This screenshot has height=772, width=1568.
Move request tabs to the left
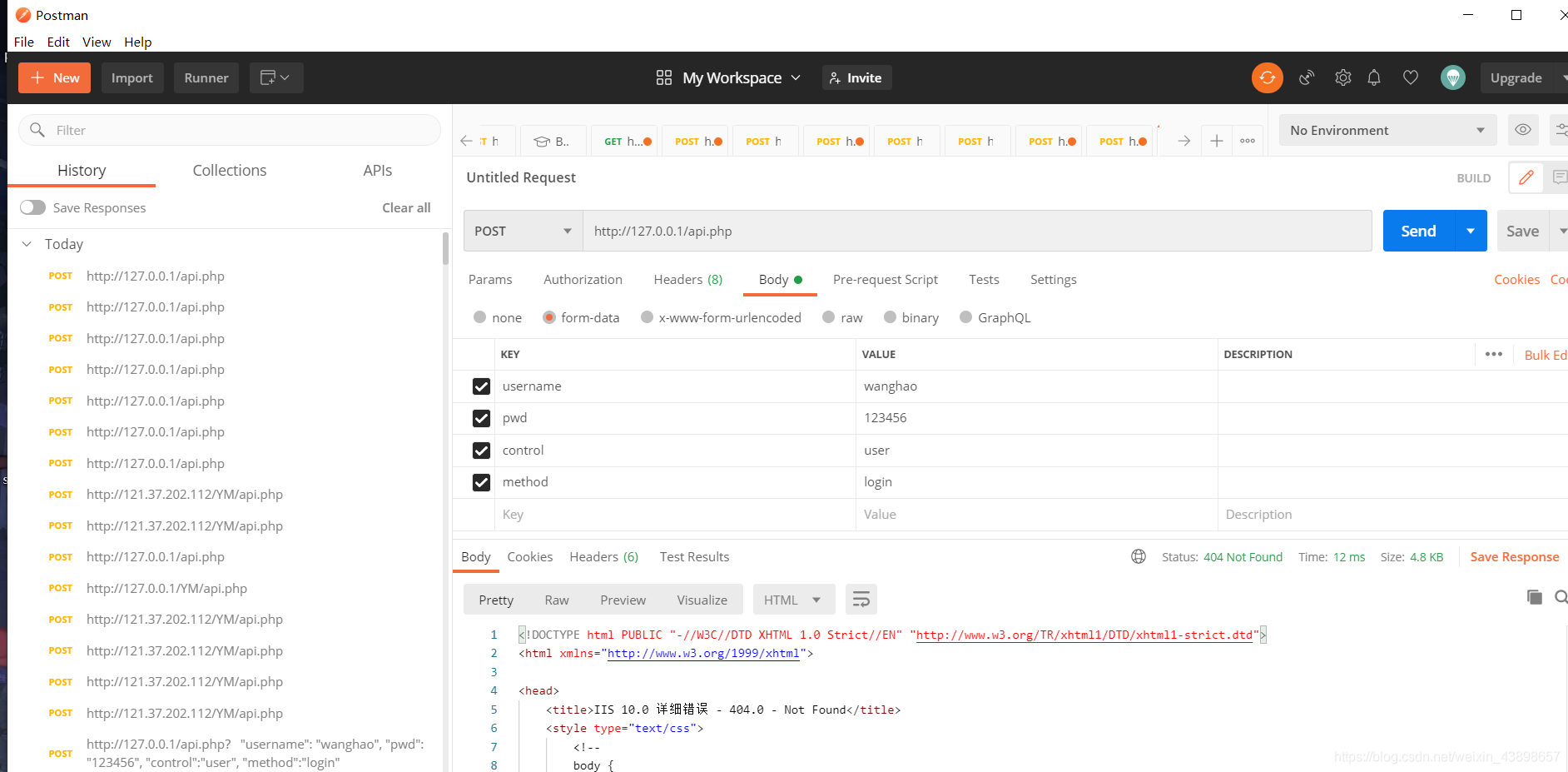click(x=466, y=141)
